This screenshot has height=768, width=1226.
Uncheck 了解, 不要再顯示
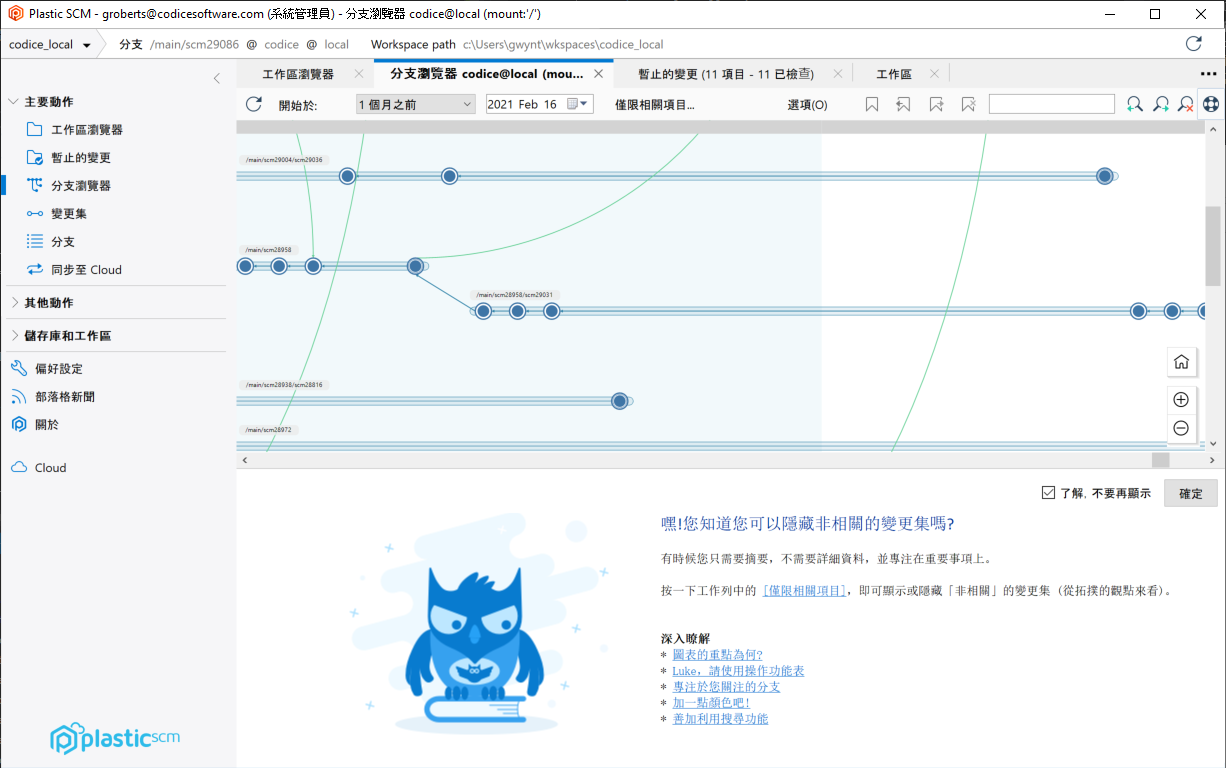[x=1048, y=491]
